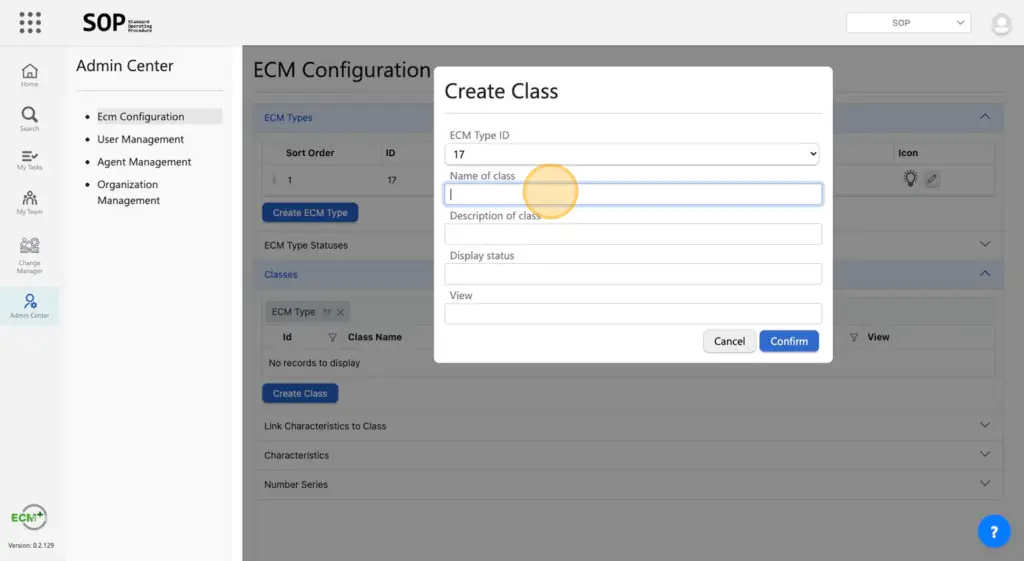The image size is (1024, 561).
Task: Click the blue help question-mark button
Action: coord(993,532)
